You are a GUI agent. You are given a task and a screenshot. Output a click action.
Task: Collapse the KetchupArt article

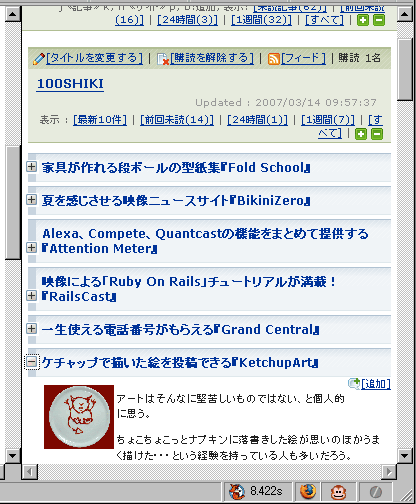[x=31, y=362]
